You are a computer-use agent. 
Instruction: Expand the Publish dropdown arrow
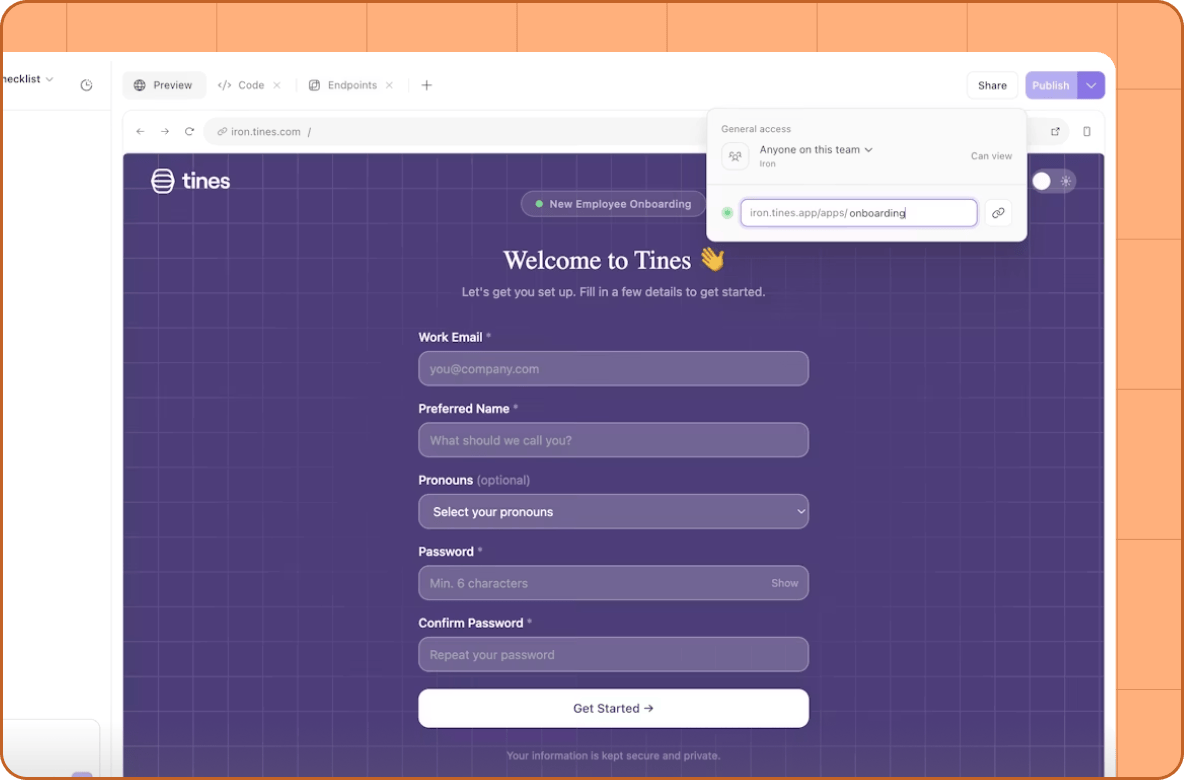[1091, 85]
